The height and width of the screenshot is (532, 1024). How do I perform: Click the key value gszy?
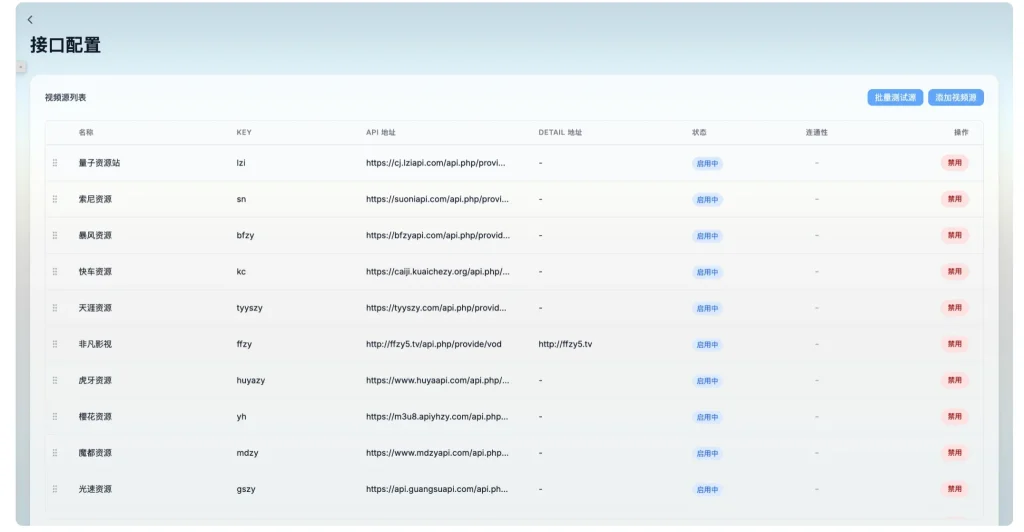click(246, 489)
